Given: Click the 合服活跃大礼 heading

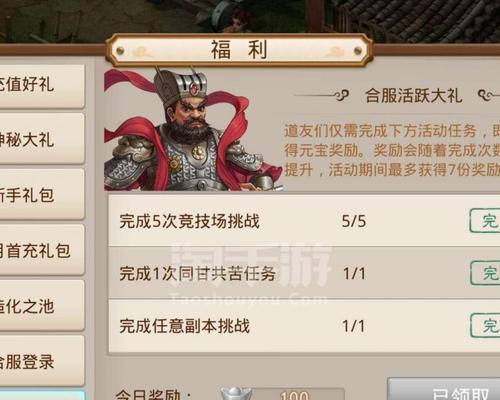Looking at the screenshot, I should pyautogui.click(x=413, y=96).
